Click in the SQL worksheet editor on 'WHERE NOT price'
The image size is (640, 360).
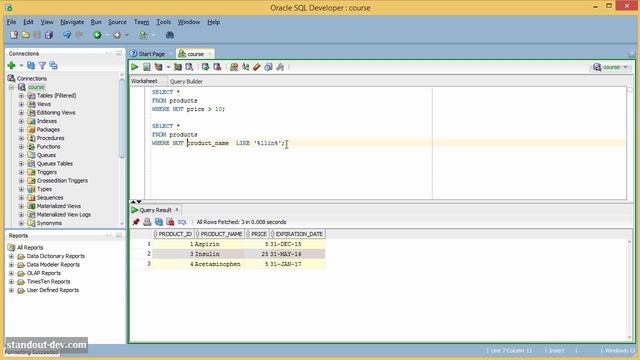(x=178, y=109)
